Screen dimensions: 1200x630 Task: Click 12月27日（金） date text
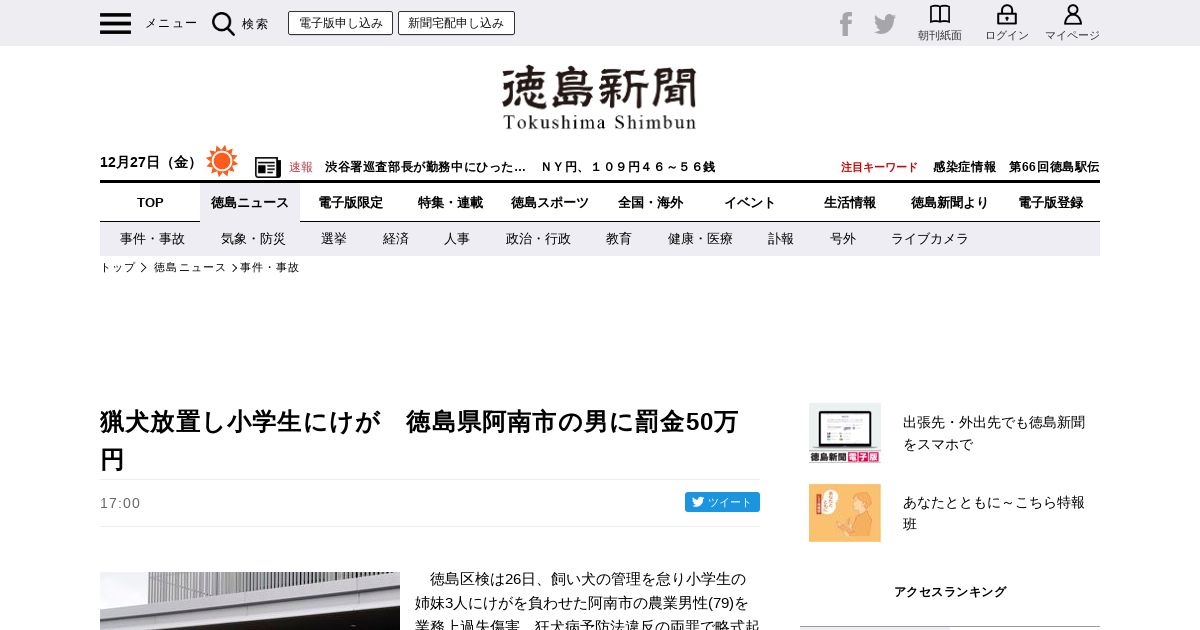point(150,162)
